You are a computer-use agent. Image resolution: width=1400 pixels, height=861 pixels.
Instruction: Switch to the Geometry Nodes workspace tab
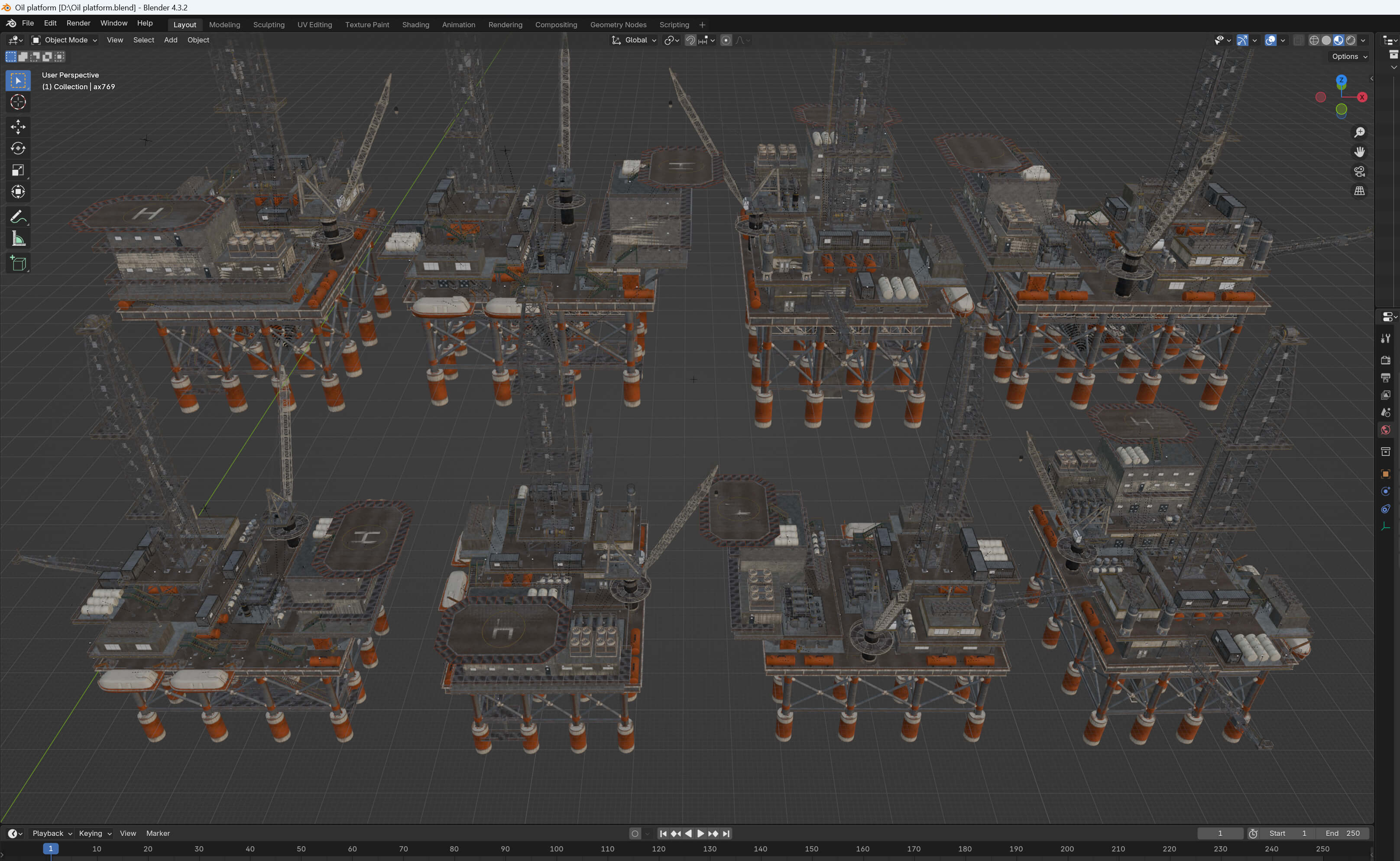click(618, 25)
